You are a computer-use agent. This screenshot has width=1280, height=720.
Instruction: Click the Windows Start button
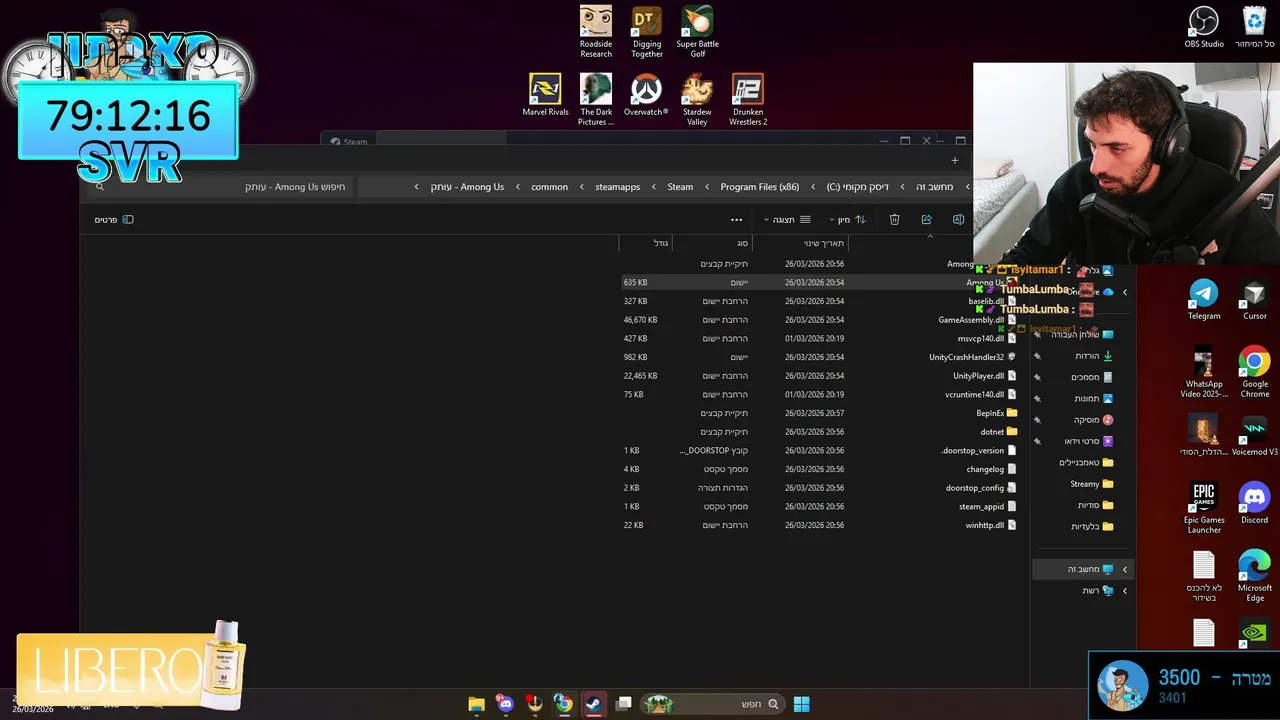(801, 704)
